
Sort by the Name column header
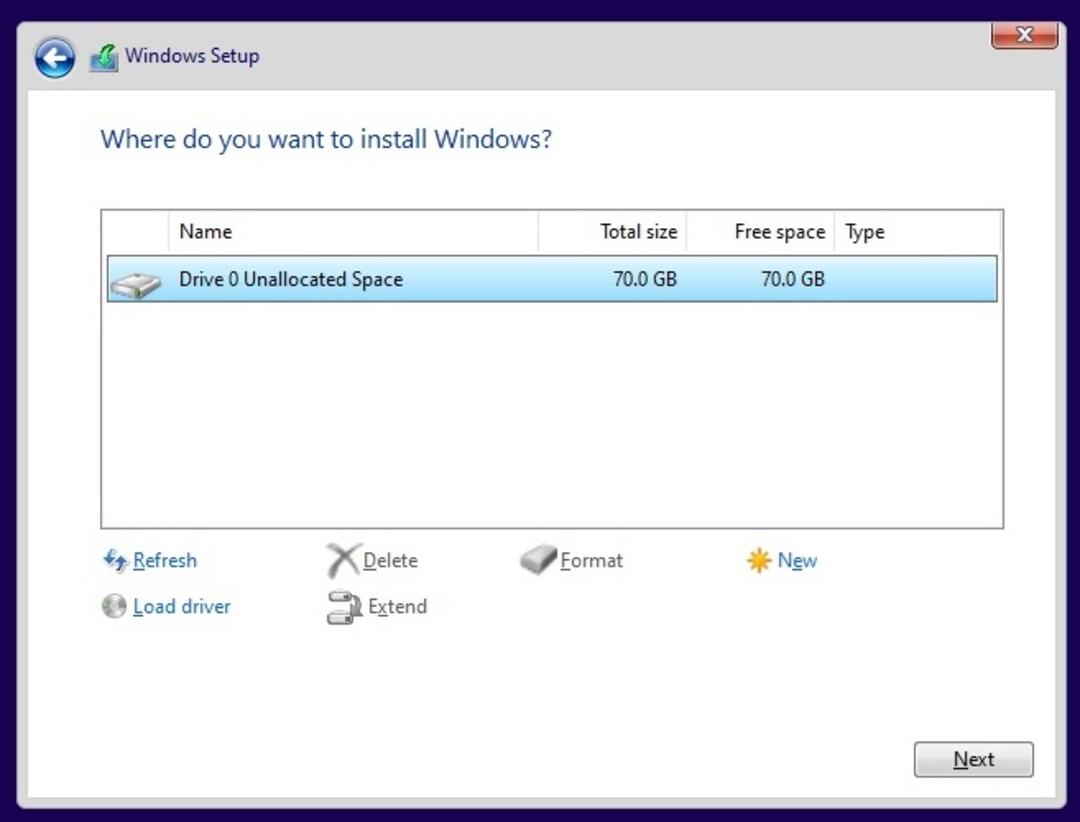pos(353,232)
